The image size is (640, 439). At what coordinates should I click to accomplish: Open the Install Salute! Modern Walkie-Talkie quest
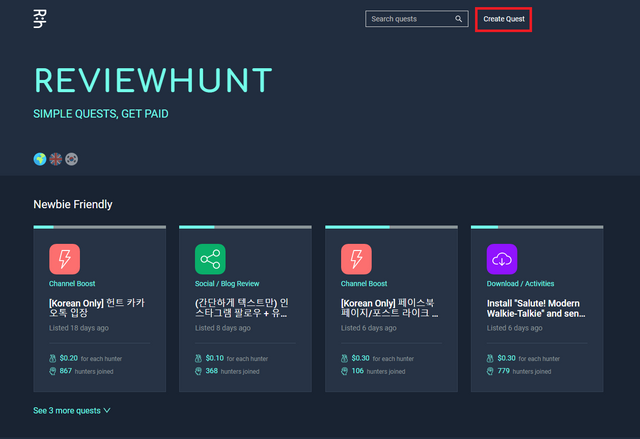pos(536,308)
